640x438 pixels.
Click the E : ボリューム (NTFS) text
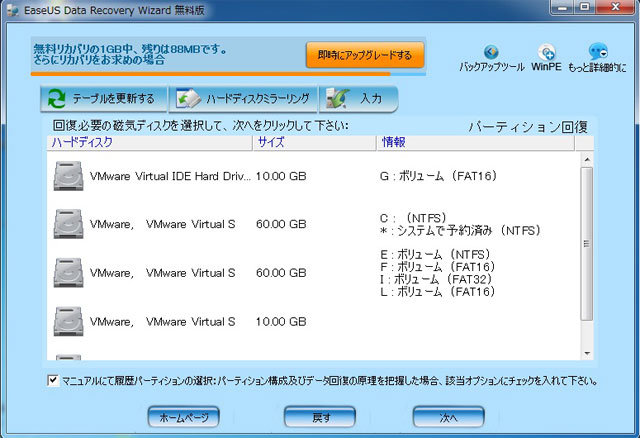[435, 255]
